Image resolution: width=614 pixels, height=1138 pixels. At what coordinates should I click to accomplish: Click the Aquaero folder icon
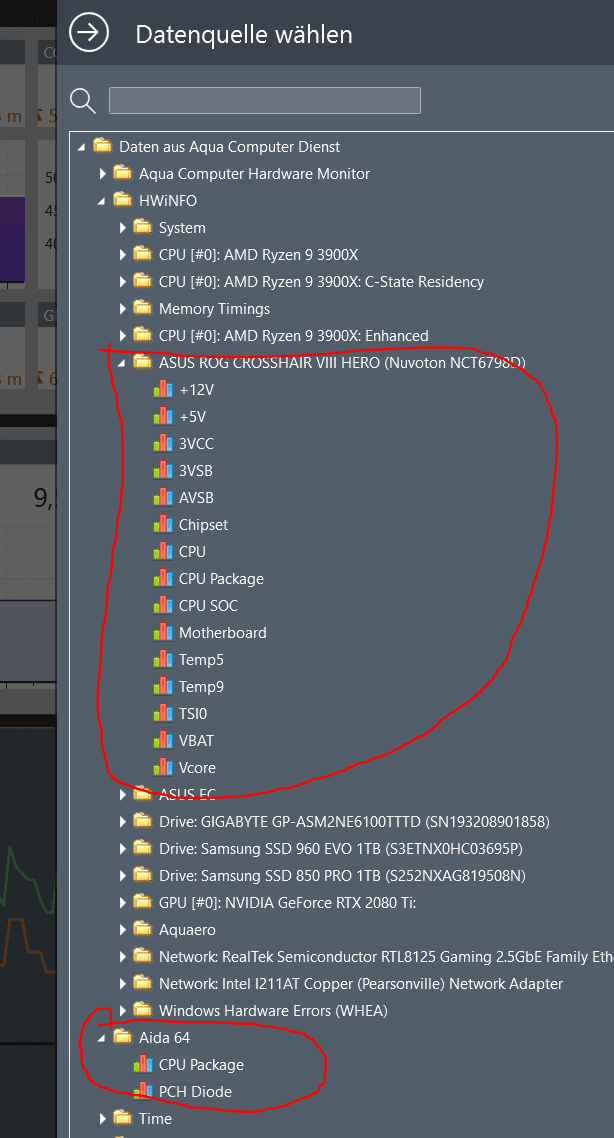coord(142,930)
